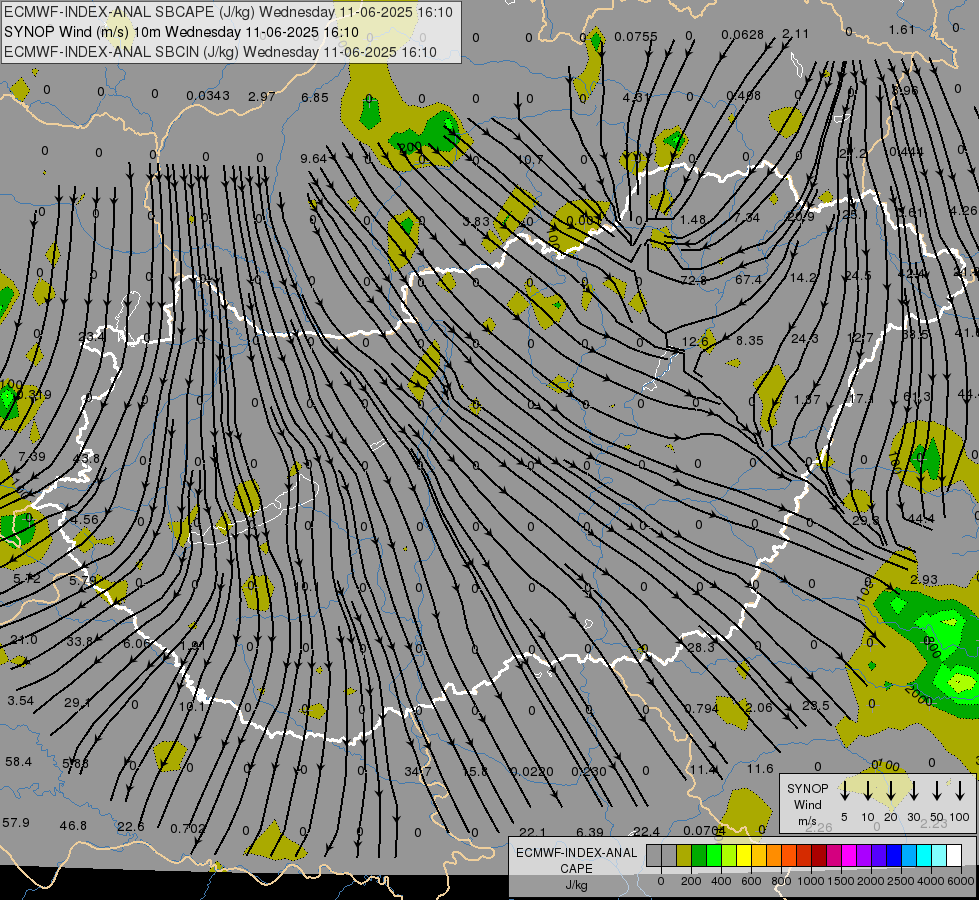Click the map value '46.8'
The height and width of the screenshot is (900, 979).
(73, 826)
